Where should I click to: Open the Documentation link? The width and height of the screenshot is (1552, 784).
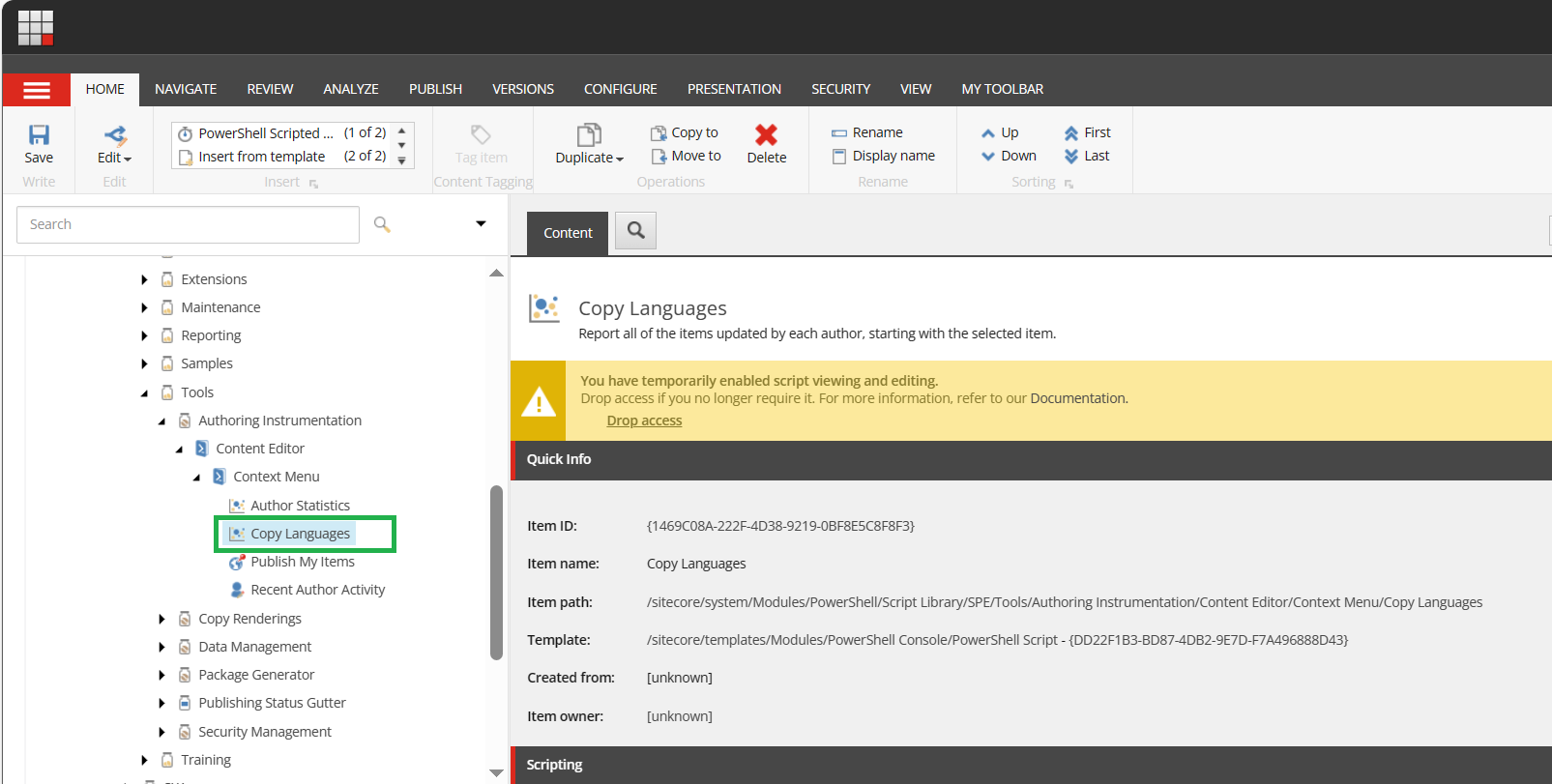(1078, 398)
